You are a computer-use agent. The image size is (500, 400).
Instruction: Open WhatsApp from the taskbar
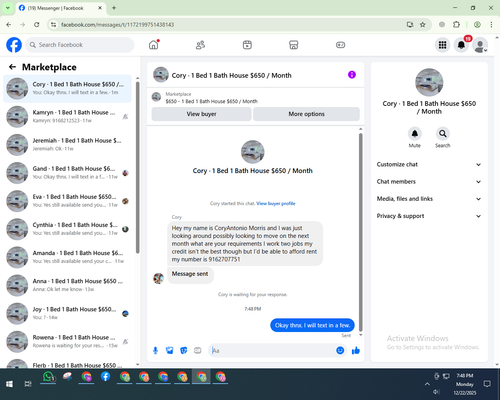point(48,377)
